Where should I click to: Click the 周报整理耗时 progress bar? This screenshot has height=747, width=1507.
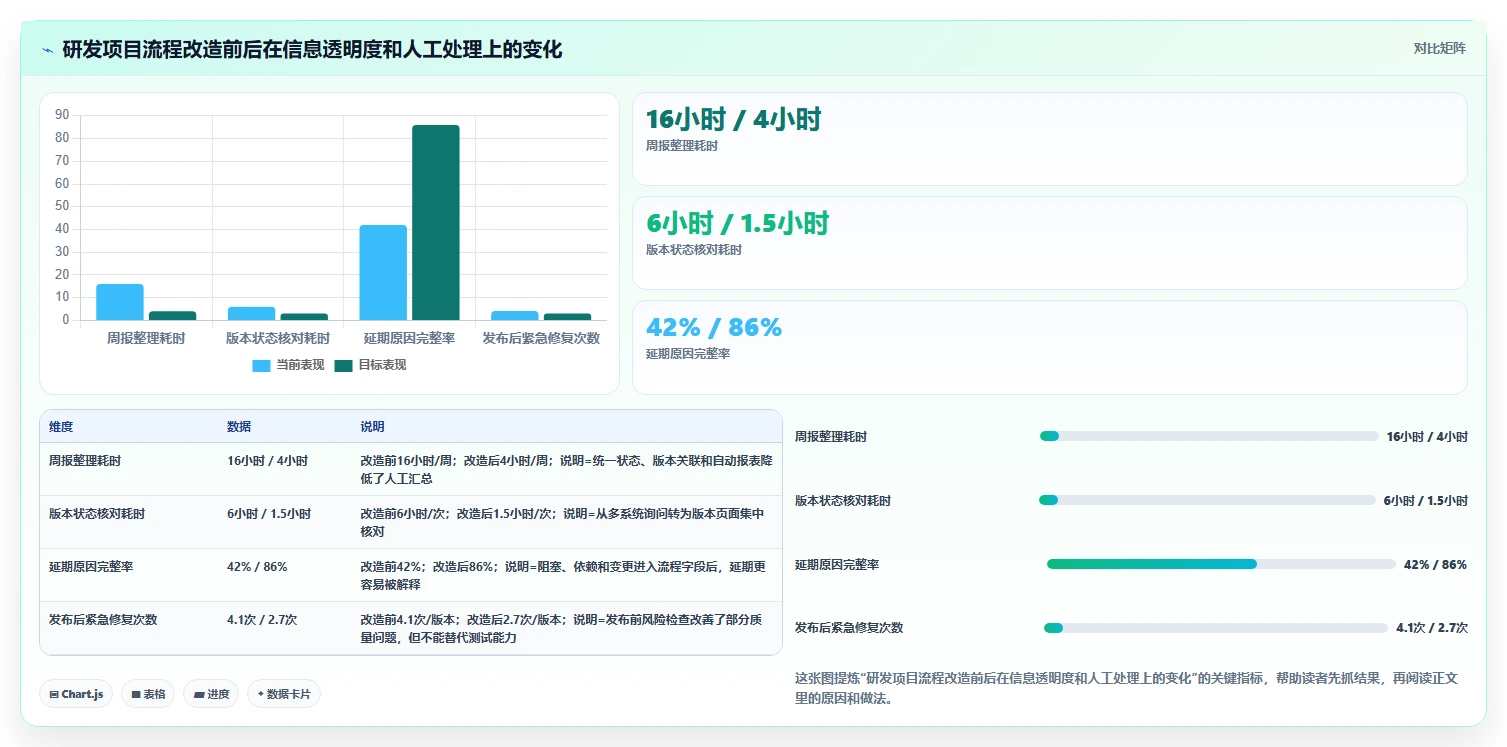(x=1209, y=436)
